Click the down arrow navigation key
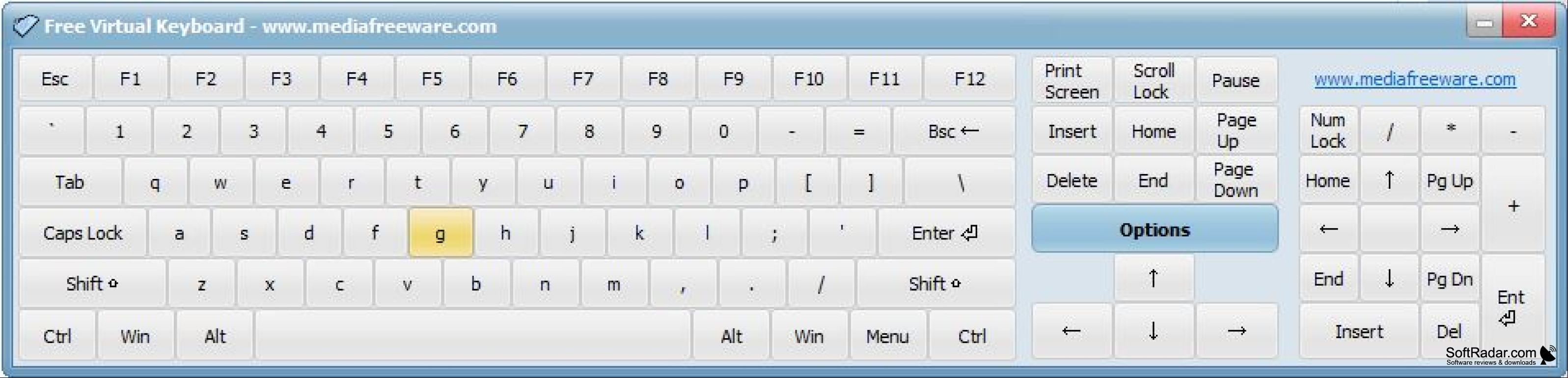The height and width of the screenshot is (378, 1568). [1154, 331]
